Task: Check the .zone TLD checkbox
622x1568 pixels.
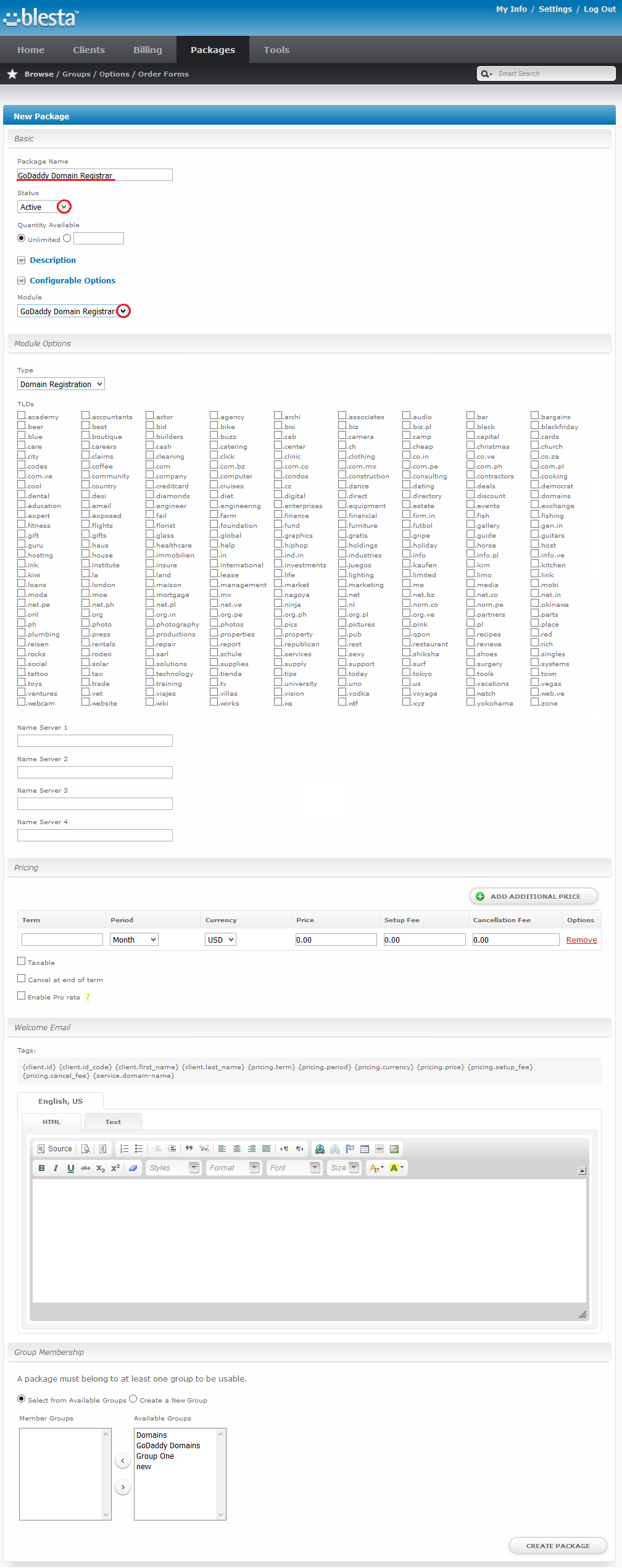Action: click(535, 702)
